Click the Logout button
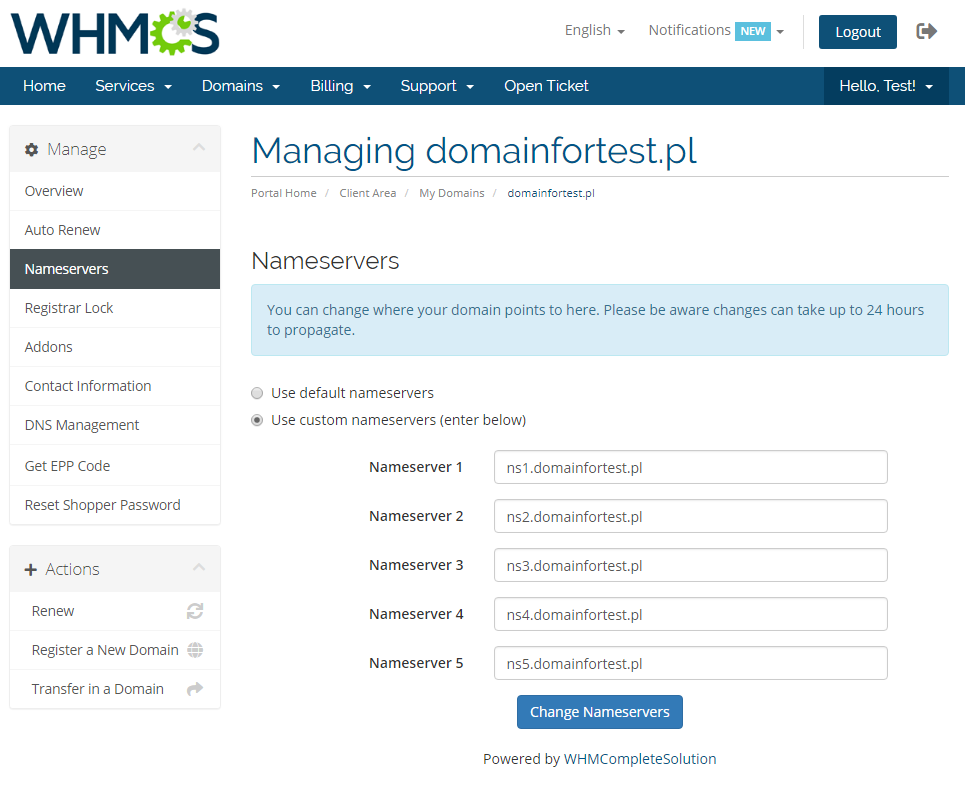This screenshot has height=804, width=965. click(x=857, y=32)
